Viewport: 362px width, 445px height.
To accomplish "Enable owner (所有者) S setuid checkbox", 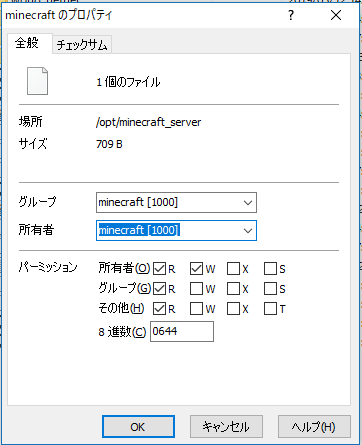I will coord(270,269).
